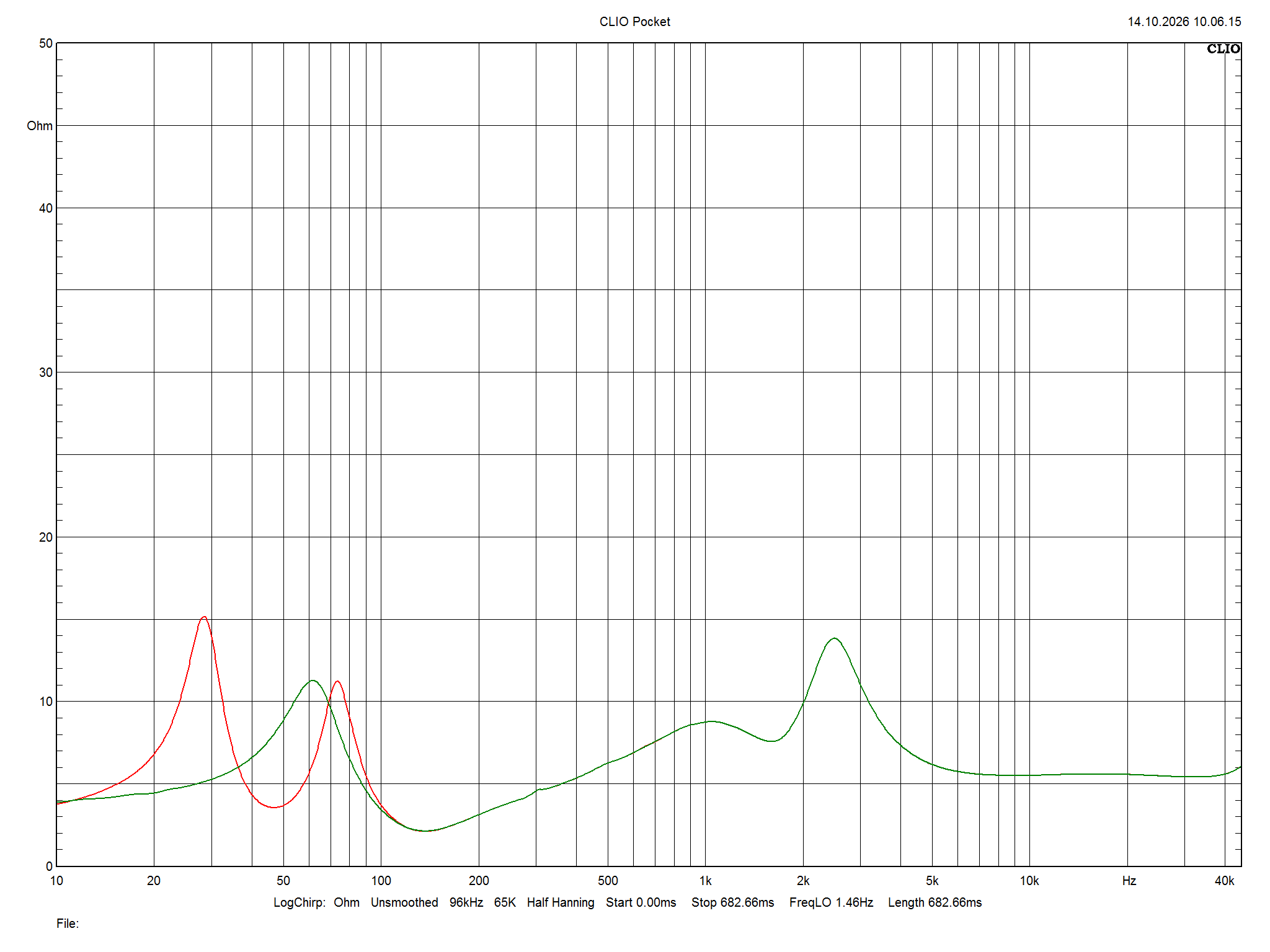Click the LogChirp: label in info line

300,902
